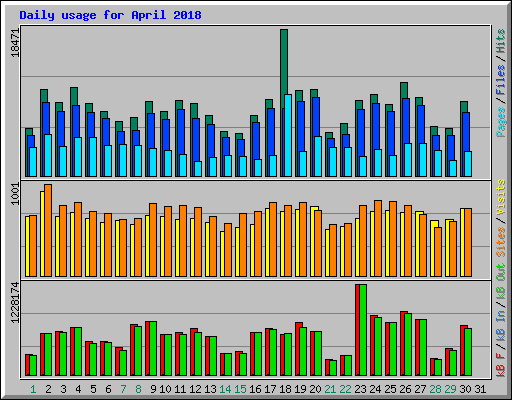Click the yellow visits bar for day 30
Screen dimensions: 512x400
[462, 242]
